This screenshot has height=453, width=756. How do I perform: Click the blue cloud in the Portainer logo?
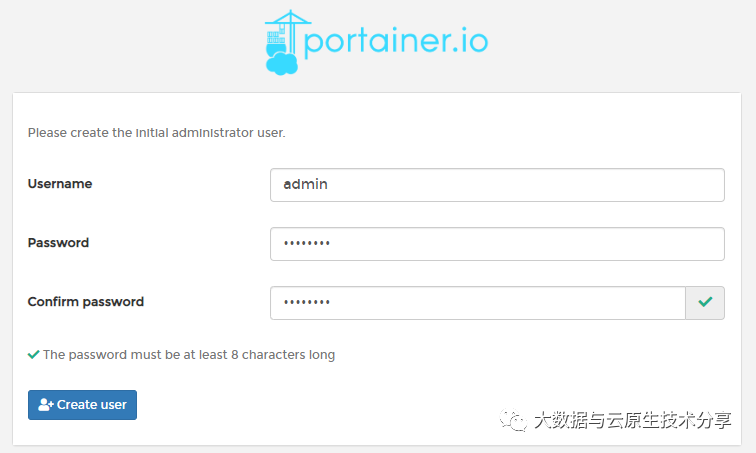[x=281, y=64]
